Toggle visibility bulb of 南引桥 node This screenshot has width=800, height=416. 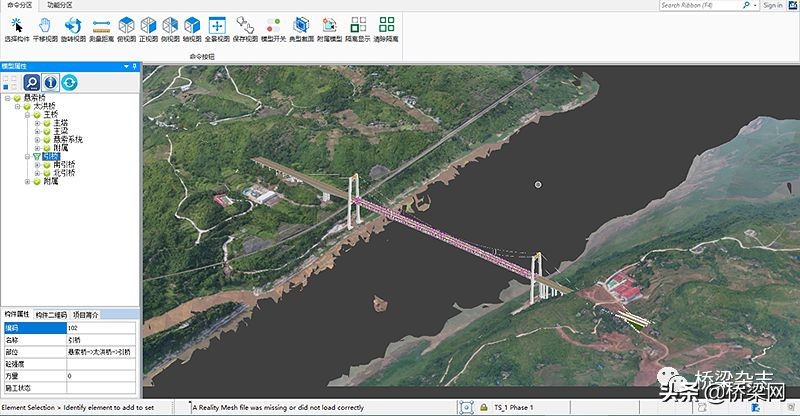45,165
